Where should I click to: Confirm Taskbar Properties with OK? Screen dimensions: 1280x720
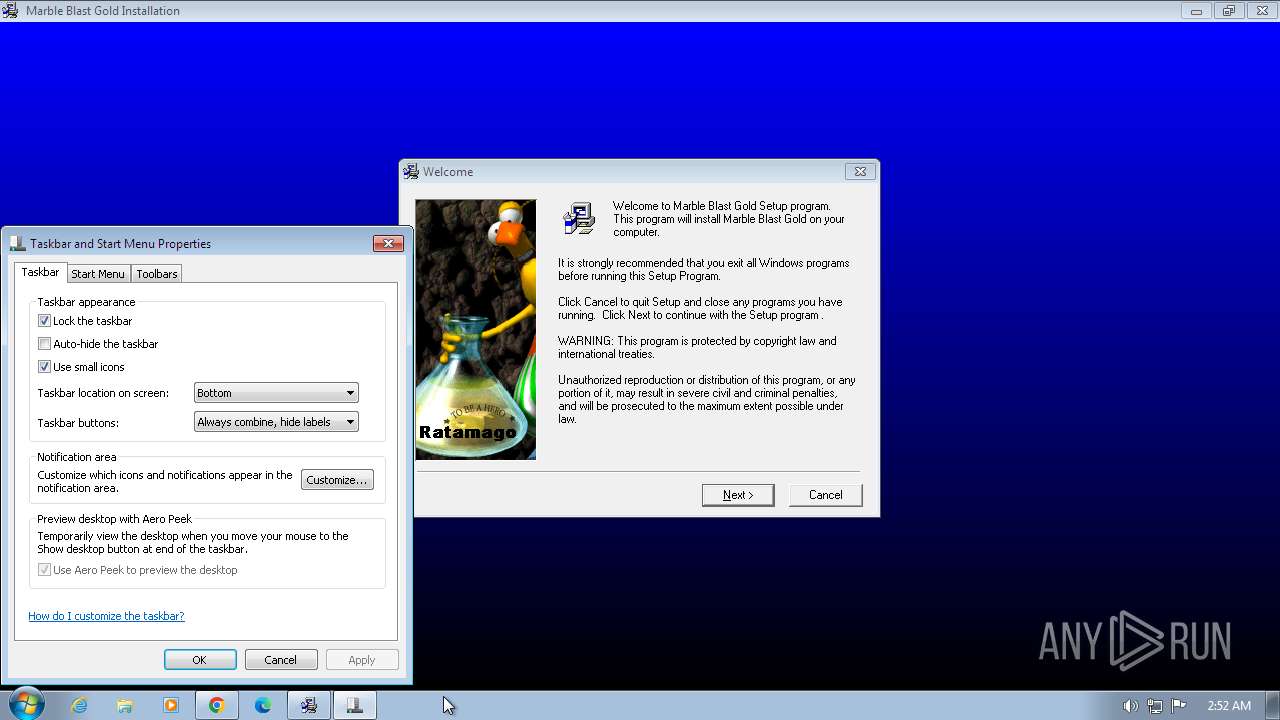click(200, 660)
